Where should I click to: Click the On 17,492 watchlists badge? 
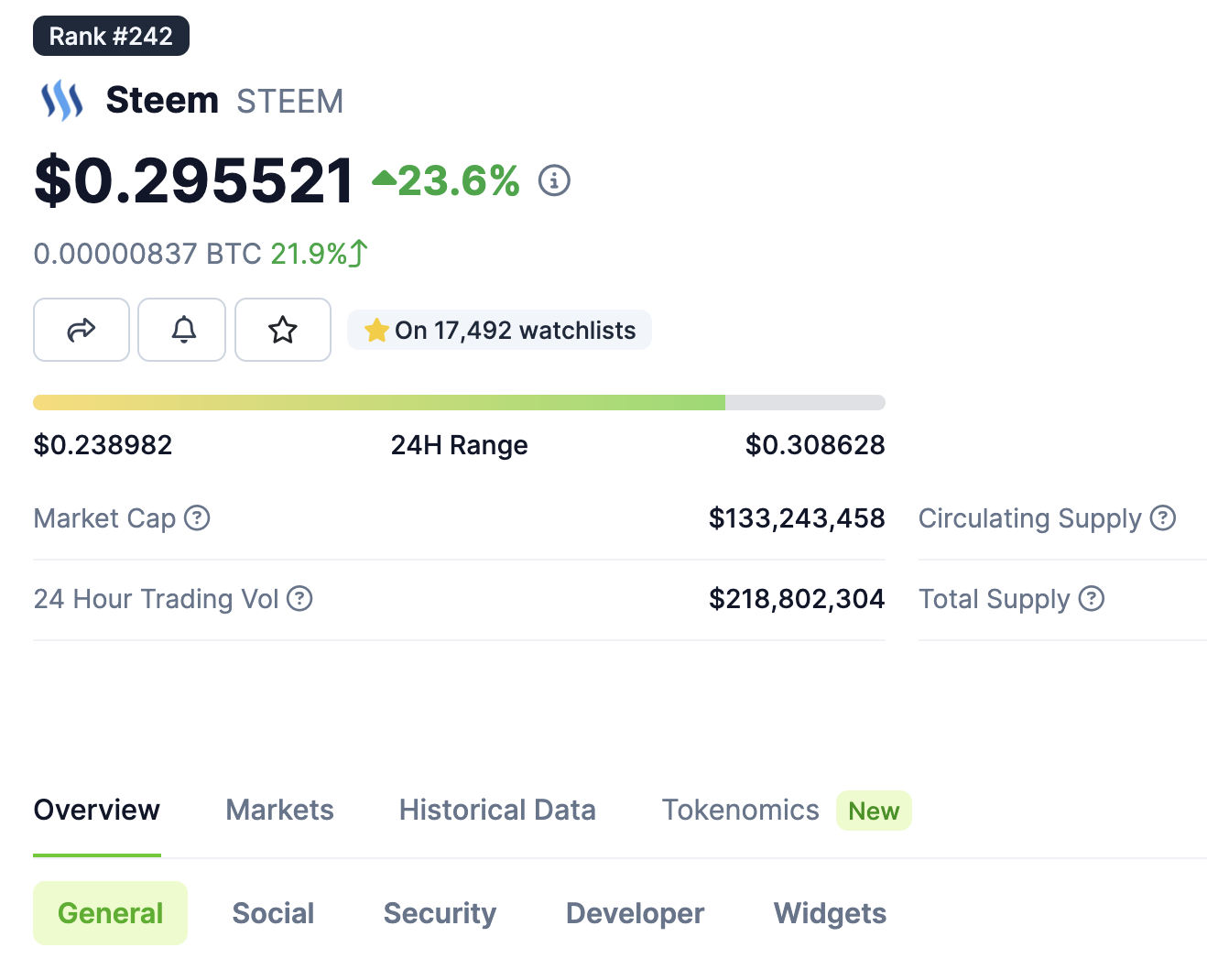(500, 330)
